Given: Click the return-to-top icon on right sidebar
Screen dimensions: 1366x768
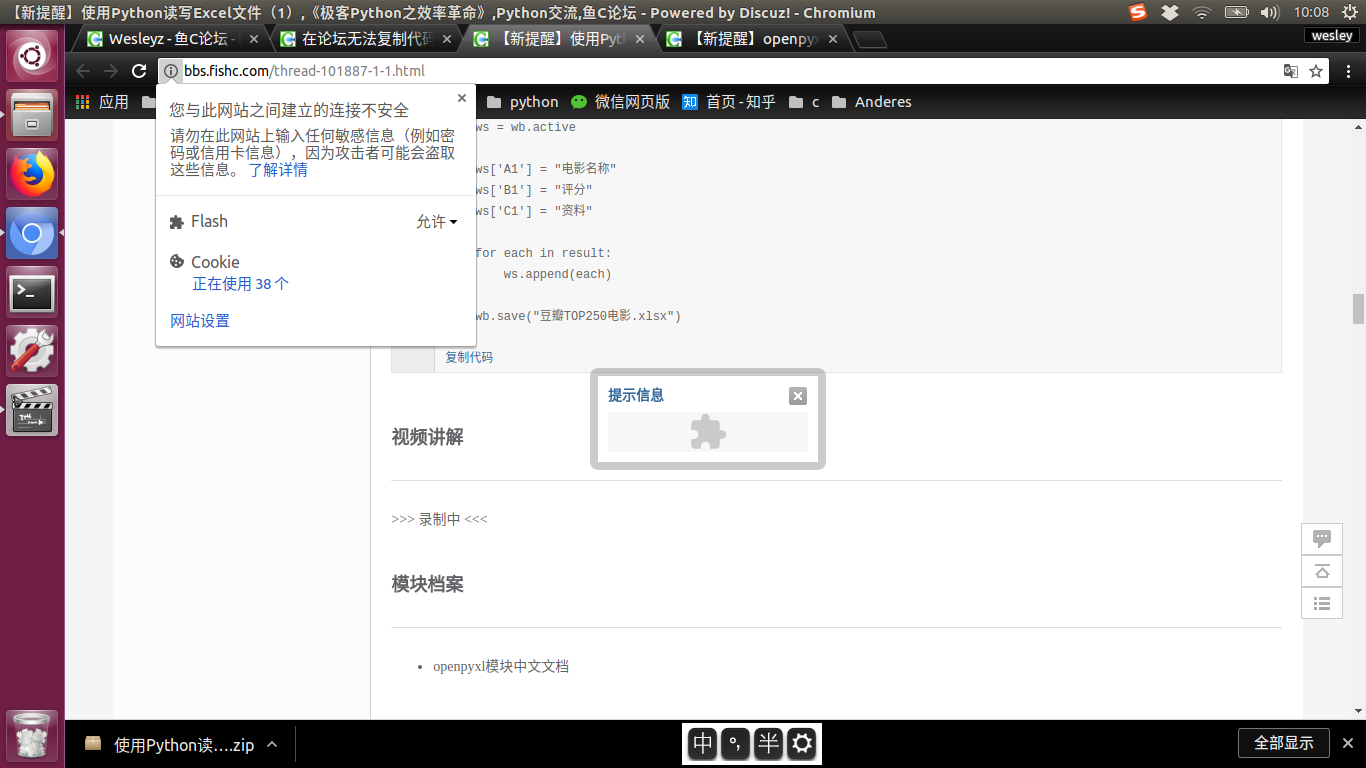Looking at the screenshot, I should pyautogui.click(x=1321, y=571).
